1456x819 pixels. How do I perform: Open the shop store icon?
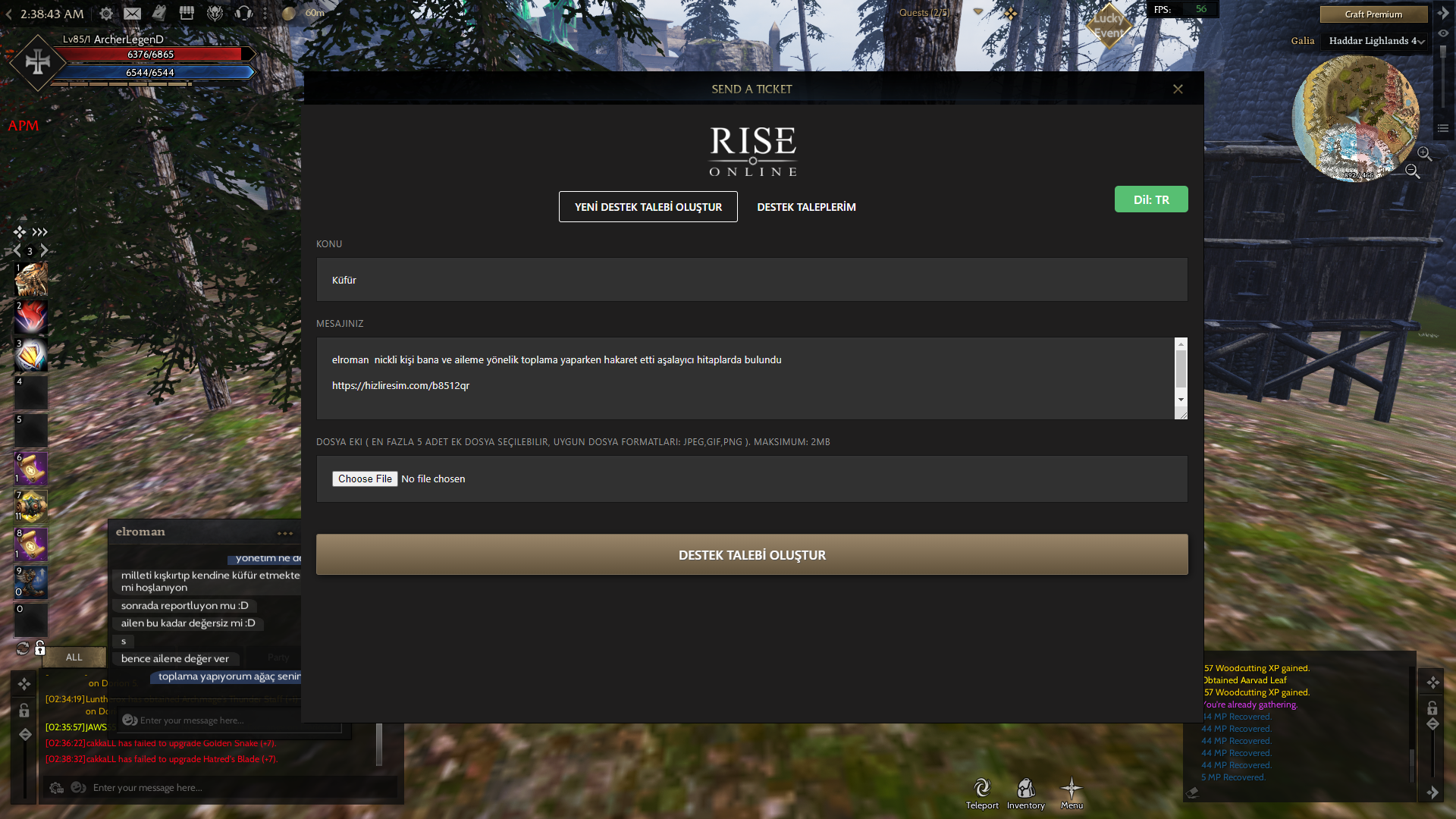(187, 13)
